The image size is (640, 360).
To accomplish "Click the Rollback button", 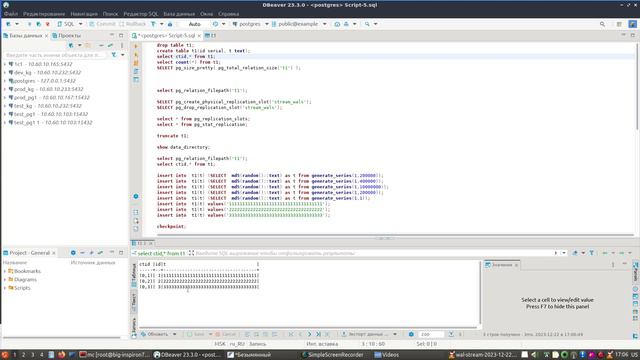I will point(132,24).
